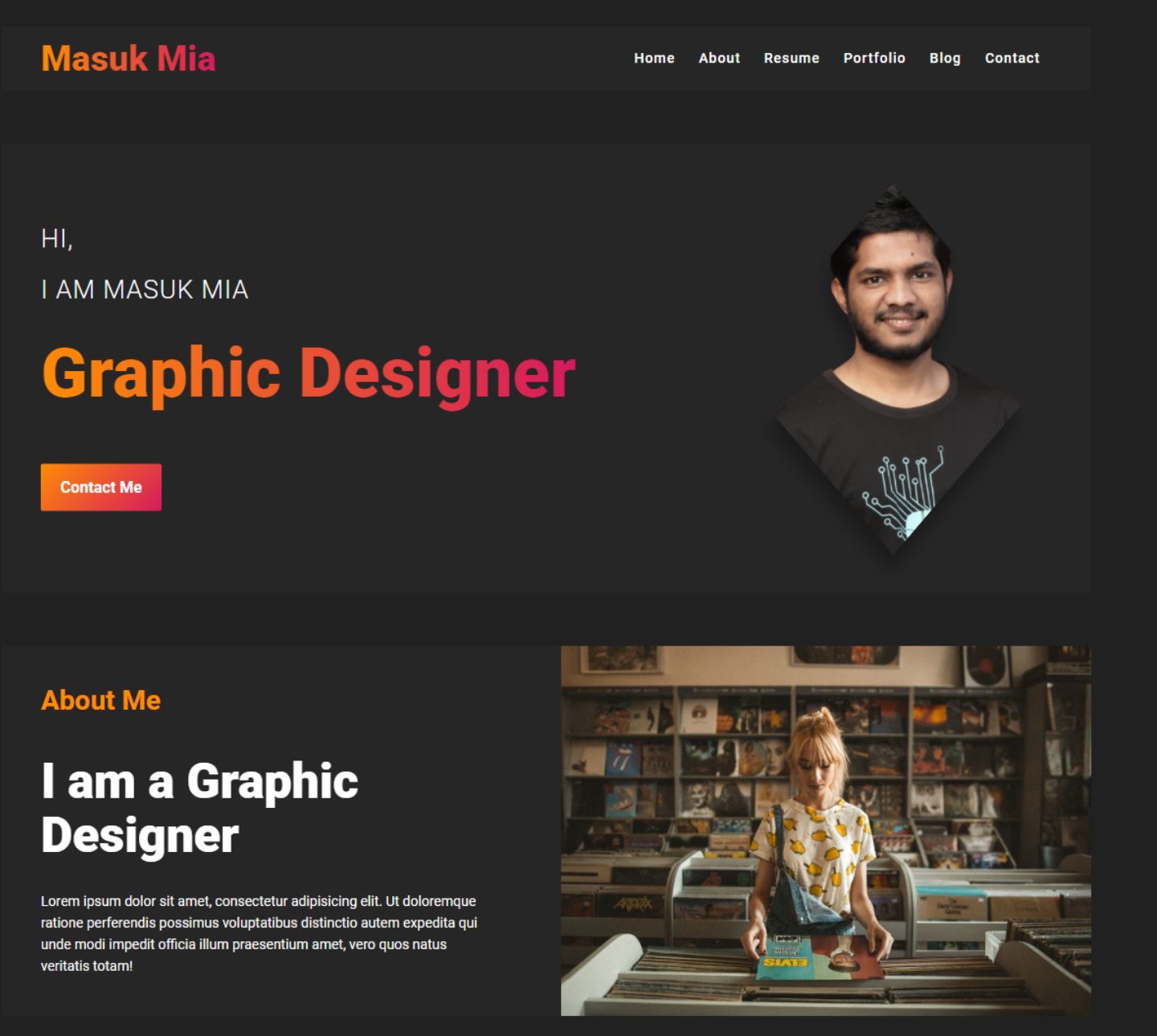Screen dimensions: 1157x1036
Task: Click the 'HI,' greeting text
Action: click(57, 239)
